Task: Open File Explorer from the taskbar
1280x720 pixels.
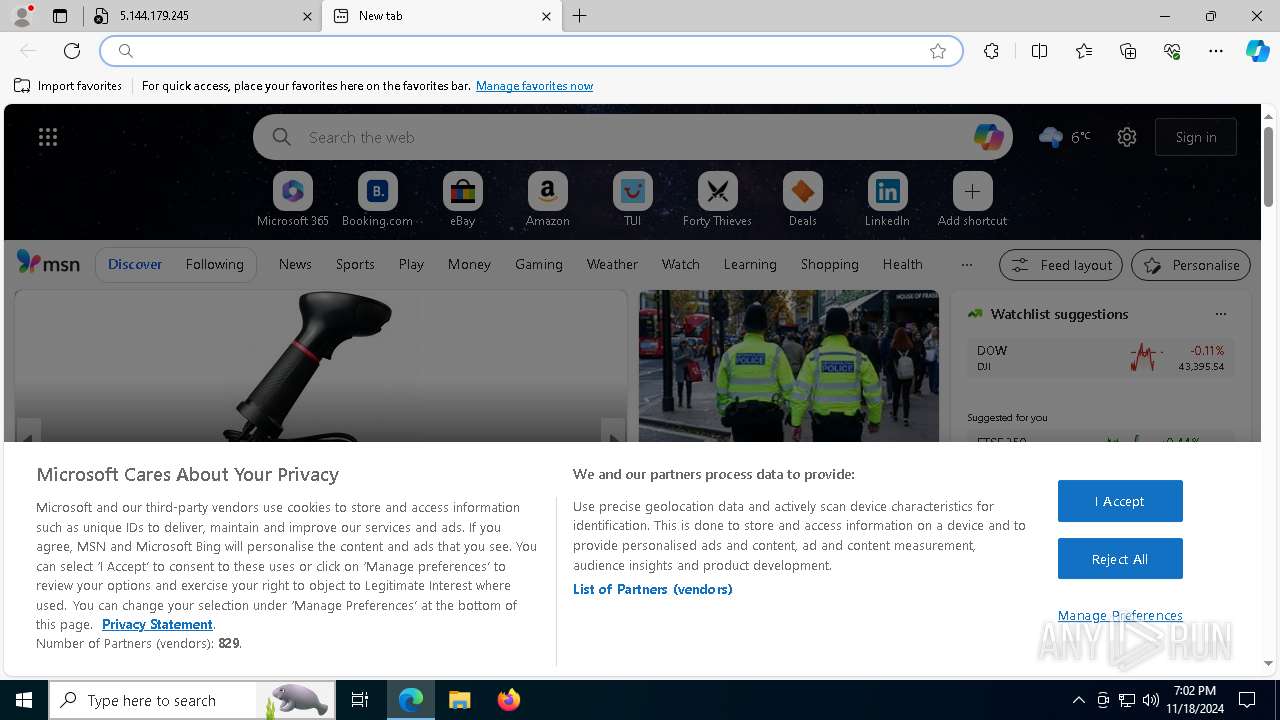Action: click(x=459, y=700)
